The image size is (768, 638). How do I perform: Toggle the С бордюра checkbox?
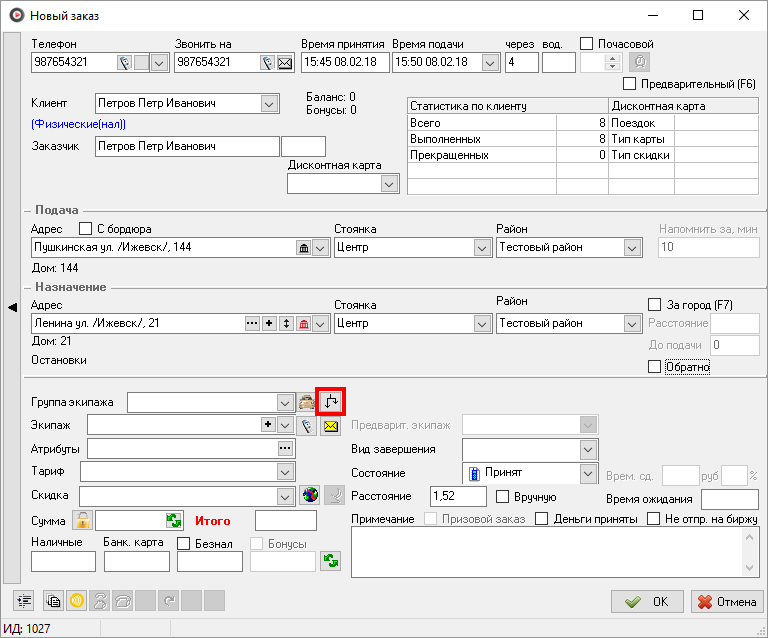[85, 229]
